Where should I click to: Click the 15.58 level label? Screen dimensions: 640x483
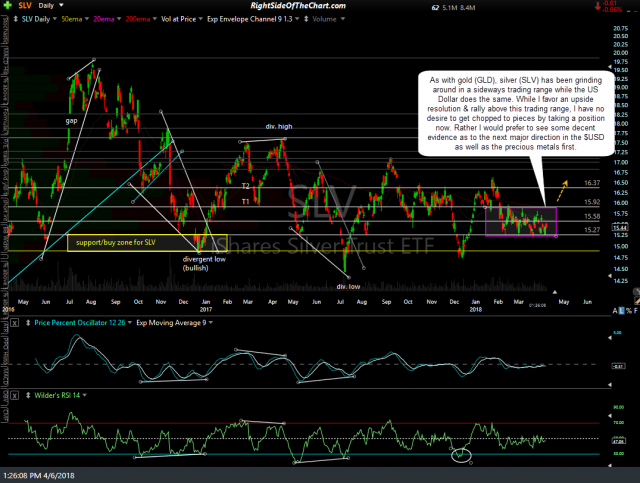[592, 216]
